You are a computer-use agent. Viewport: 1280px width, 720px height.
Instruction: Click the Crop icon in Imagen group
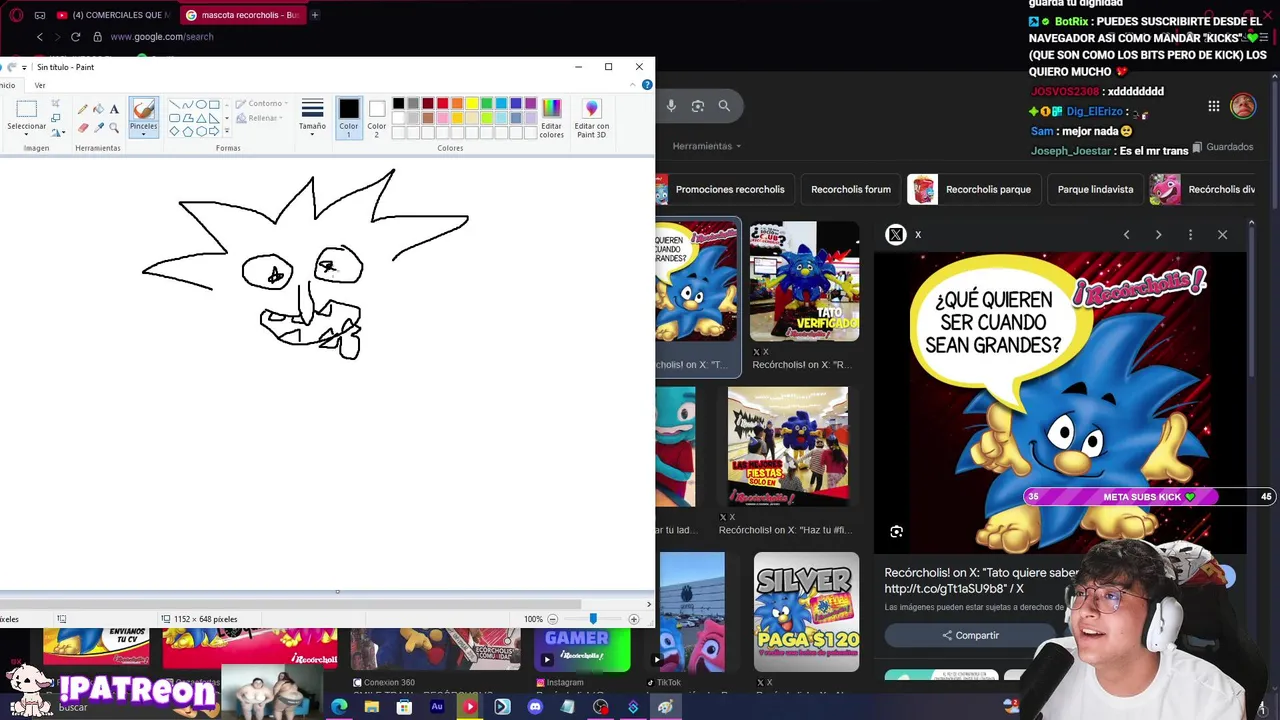pyautogui.click(x=56, y=104)
